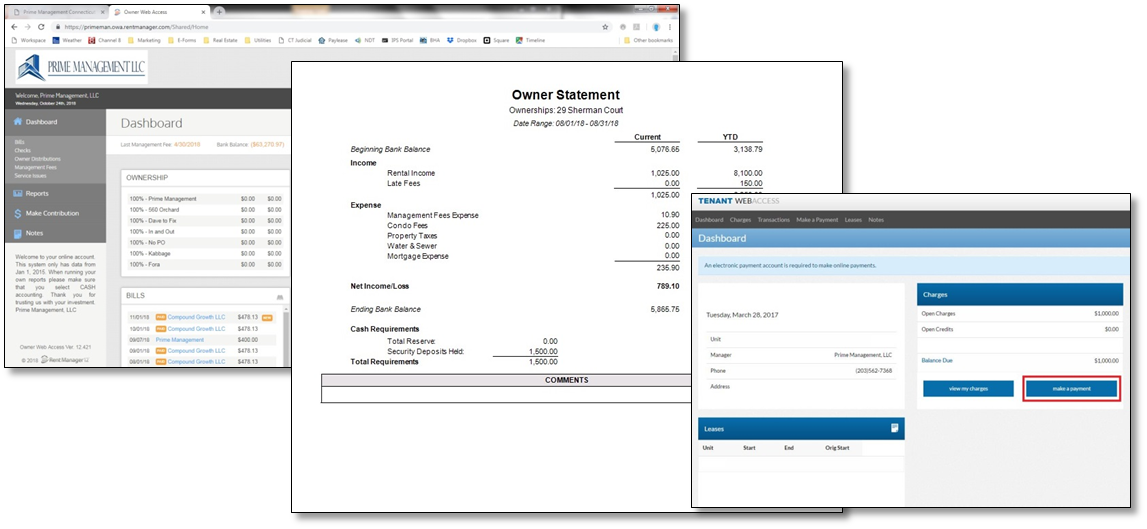This screenshot has height=529, width=1147.
Task: Open the Prime Management bill link
Action: tap(179, 340)
